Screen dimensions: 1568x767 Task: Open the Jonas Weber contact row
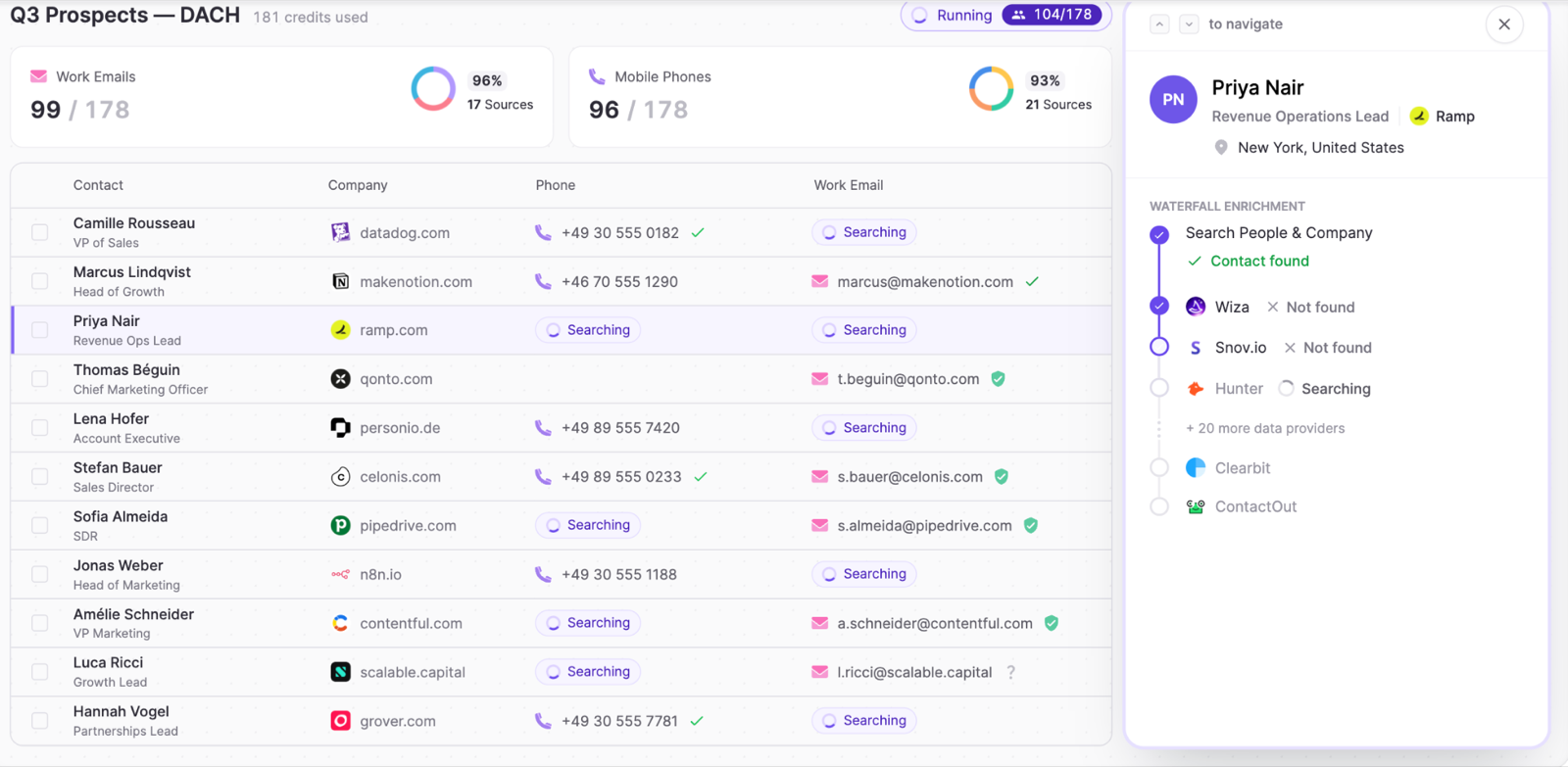(x=561, y=574)
